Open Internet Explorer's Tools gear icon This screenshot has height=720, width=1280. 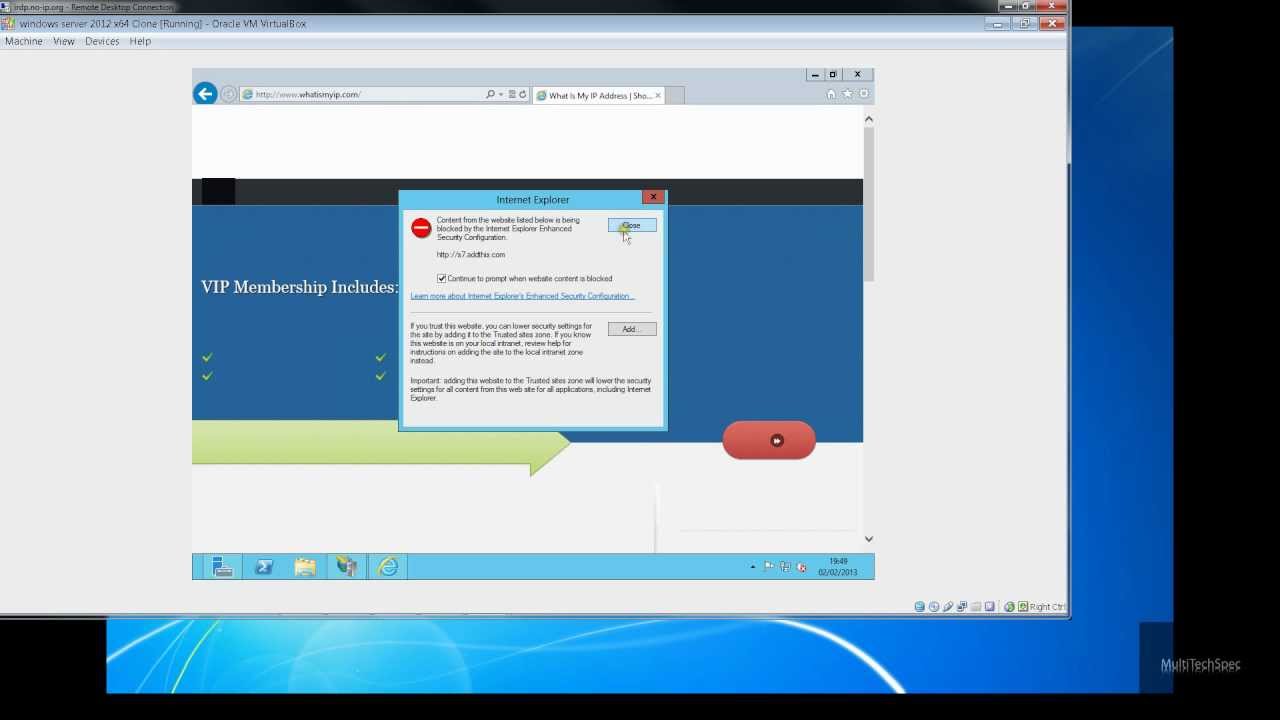point(864,94)
